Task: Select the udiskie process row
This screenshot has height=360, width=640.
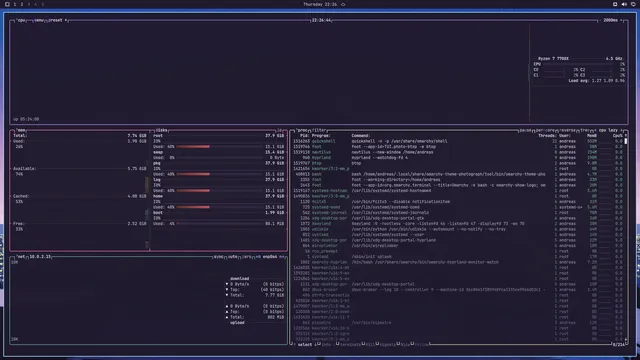Action: 458,229
